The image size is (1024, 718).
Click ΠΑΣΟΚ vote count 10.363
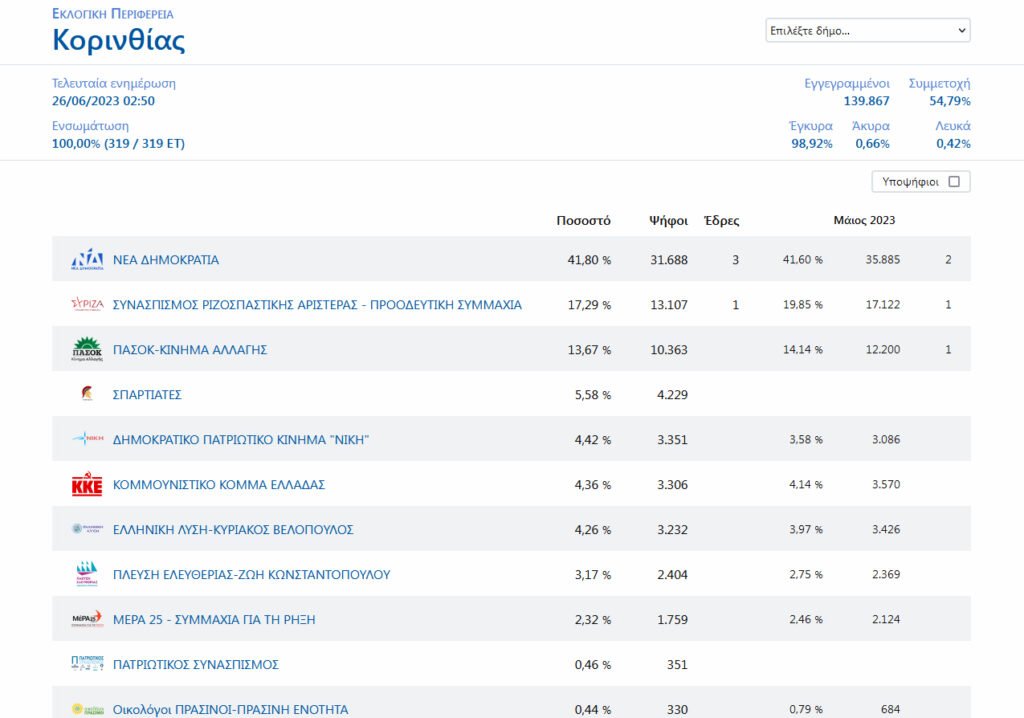tap(669, 350)
